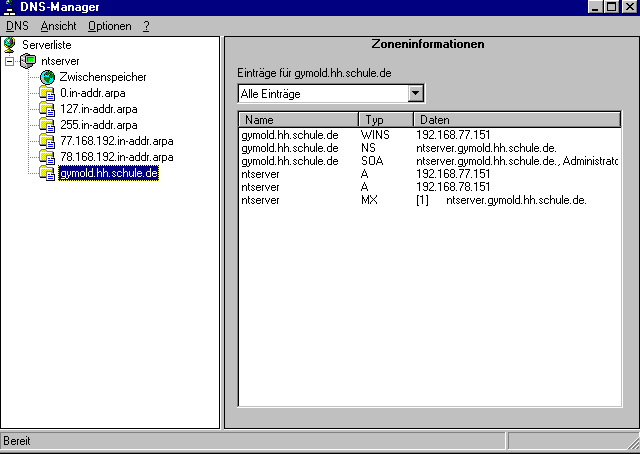Select ntserver in the server tree
The image size is (640, 454).
coord(60,61)
